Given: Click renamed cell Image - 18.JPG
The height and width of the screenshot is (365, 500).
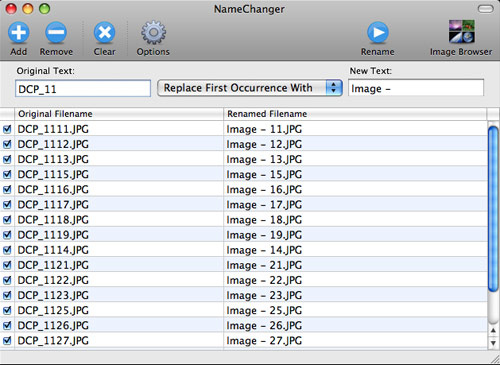Looking at the screenshot, I should [264, 220].
